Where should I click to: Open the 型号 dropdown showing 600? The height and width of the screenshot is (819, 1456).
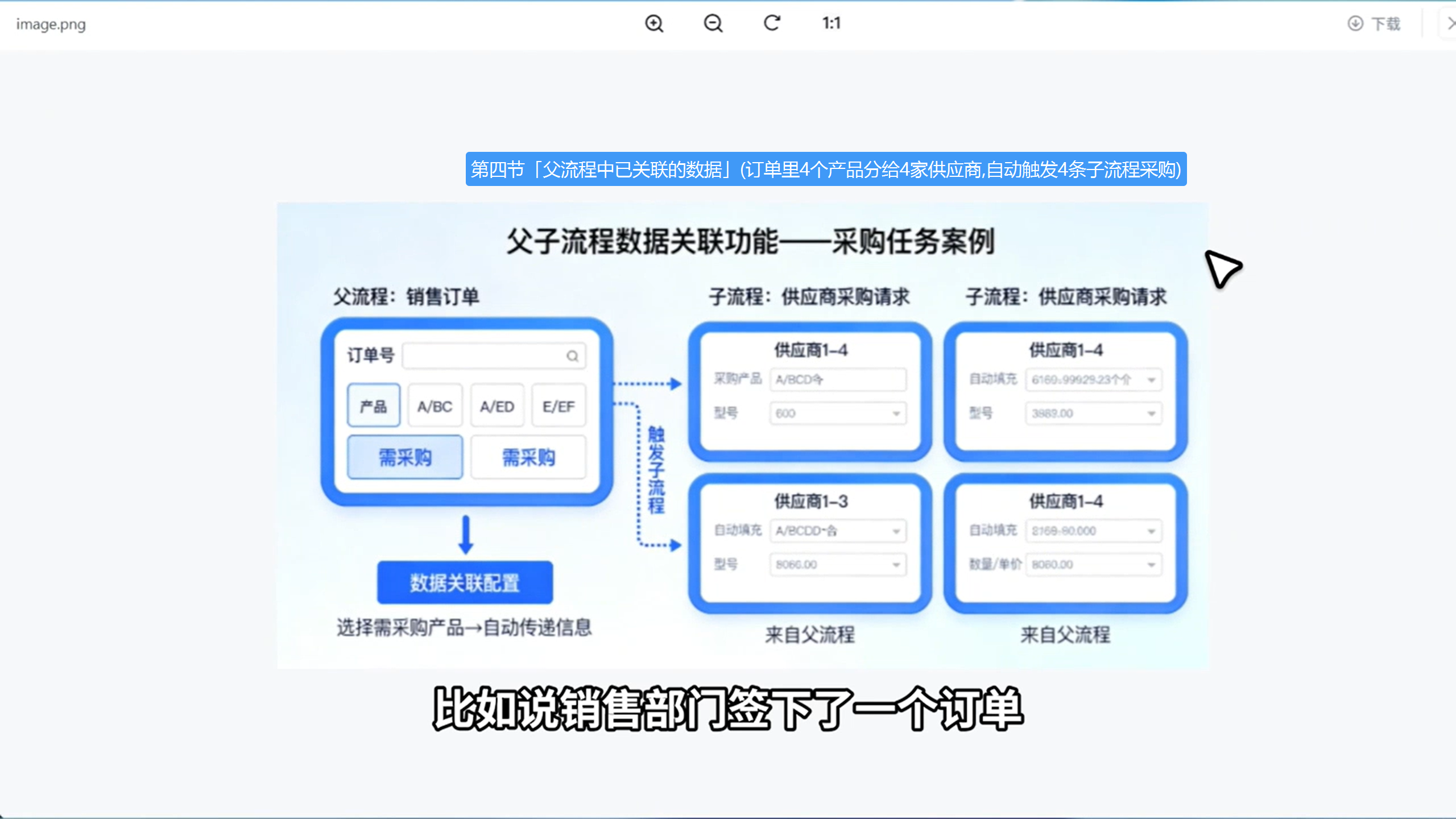(838, 413)
